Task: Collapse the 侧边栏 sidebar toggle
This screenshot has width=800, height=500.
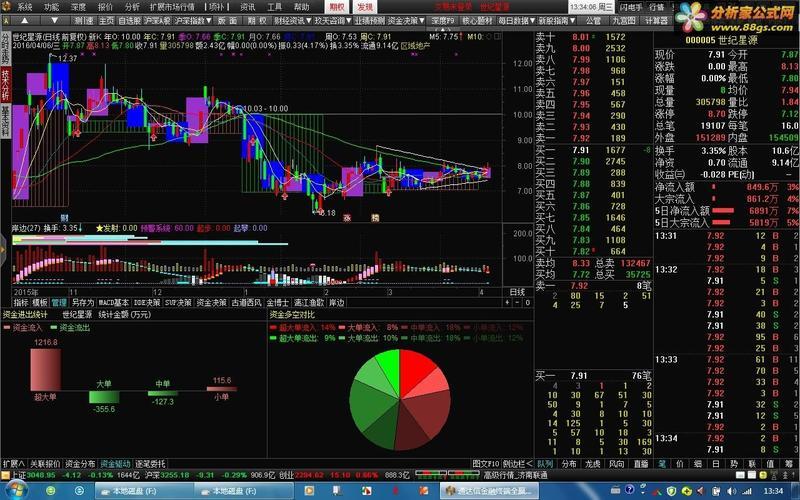Action: click(517, 464)
